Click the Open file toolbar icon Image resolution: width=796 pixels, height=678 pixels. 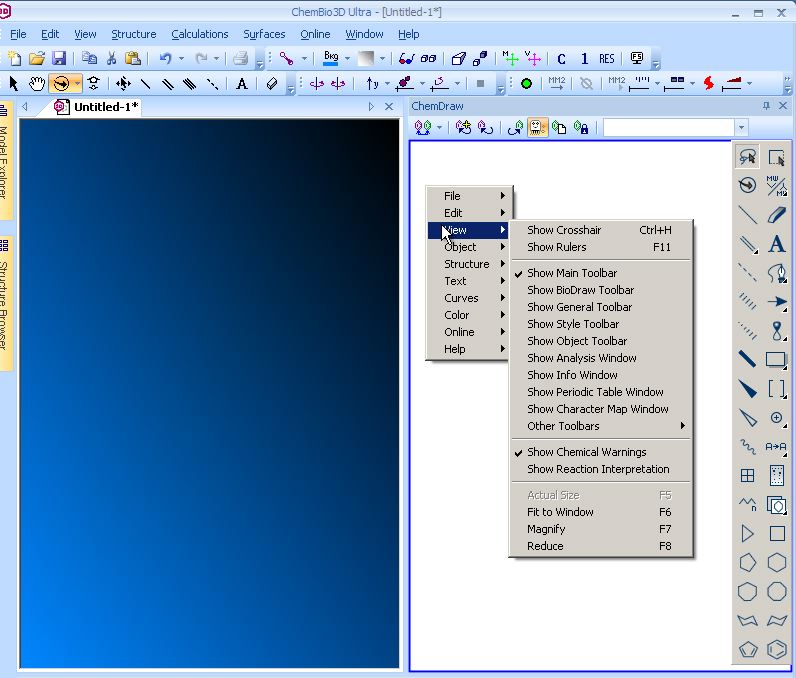(x=37, y=59)
